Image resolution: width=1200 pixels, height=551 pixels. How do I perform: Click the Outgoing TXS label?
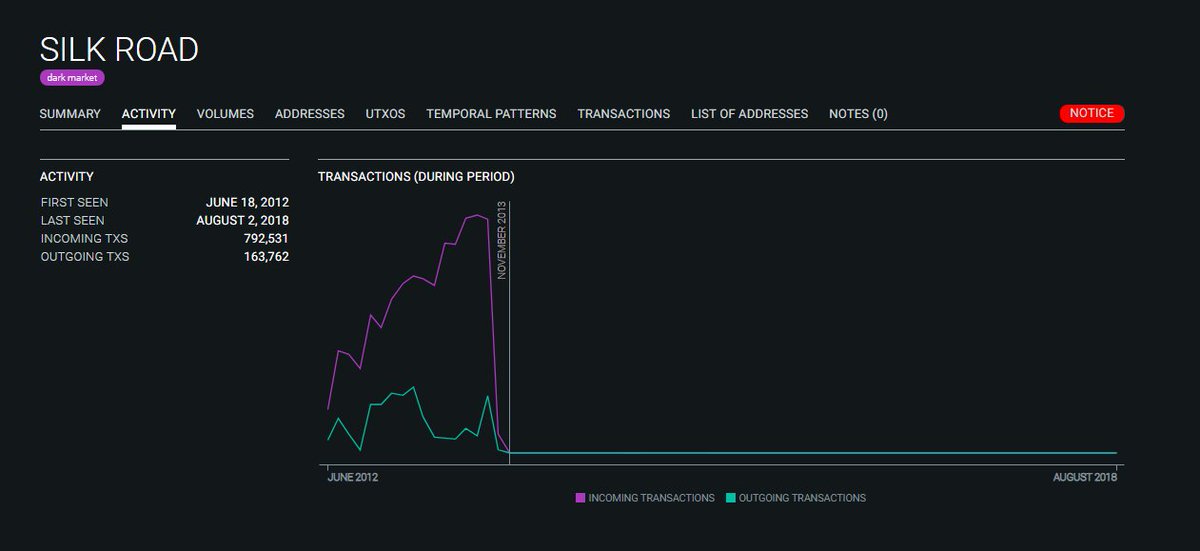[x=85, y=257]
